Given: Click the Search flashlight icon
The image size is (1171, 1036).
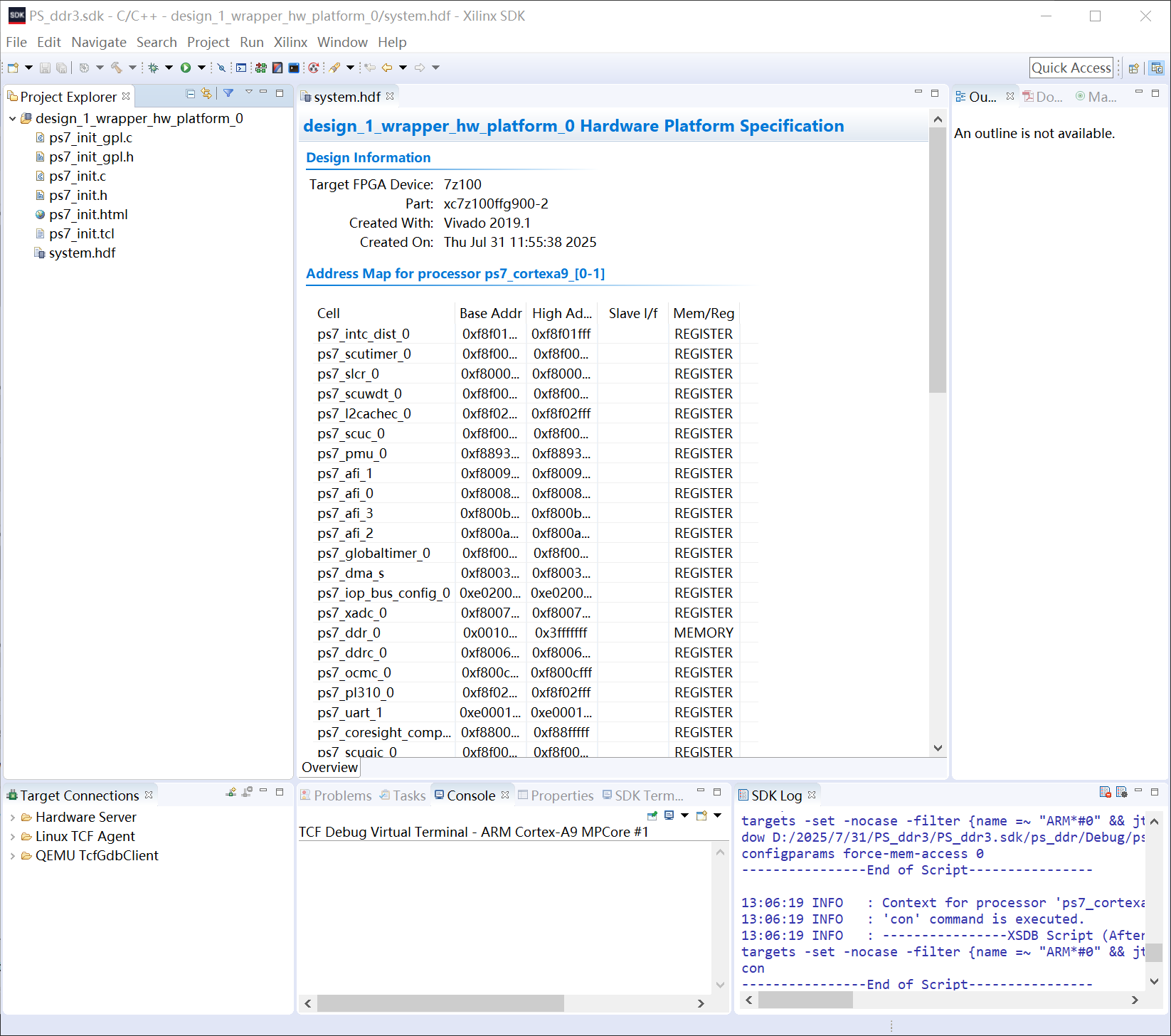Looking at the screenshot, I should [334, 68].
